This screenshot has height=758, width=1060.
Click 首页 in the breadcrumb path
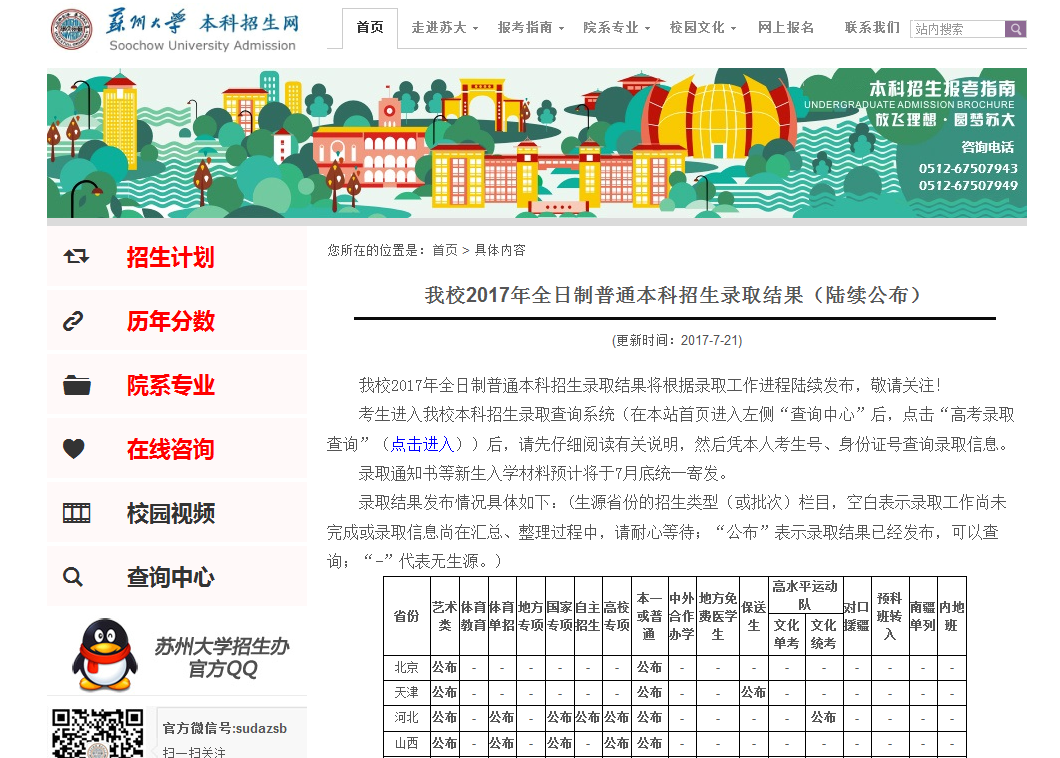click(x=445, y=250)
